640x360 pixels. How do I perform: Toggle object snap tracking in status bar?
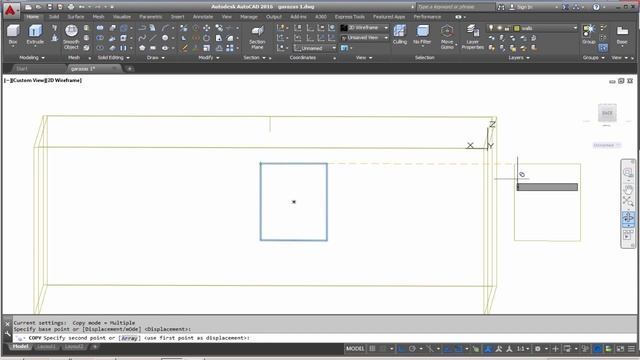(448, 349)
